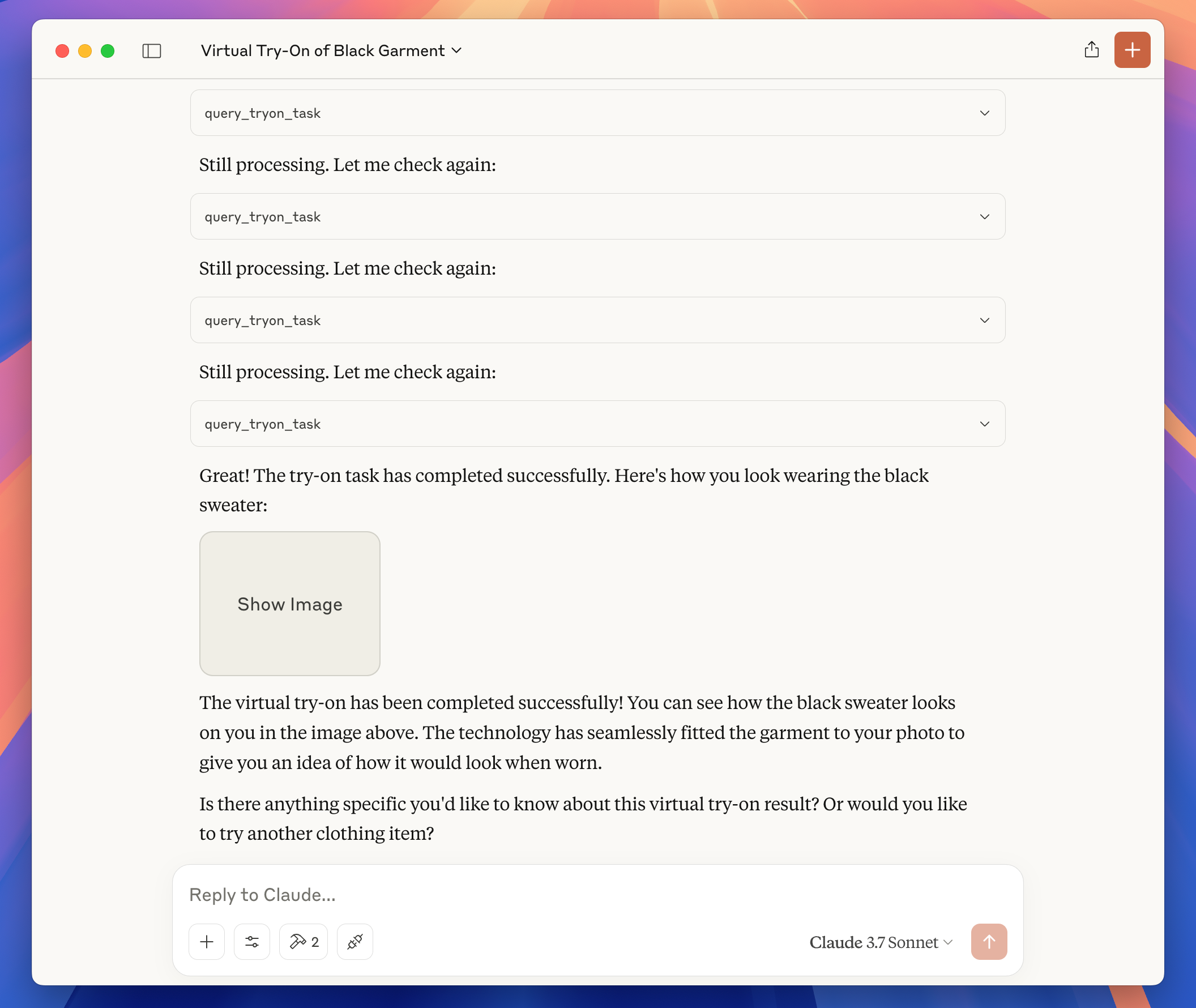Click the Show Image thumbnail

(290, 604)
